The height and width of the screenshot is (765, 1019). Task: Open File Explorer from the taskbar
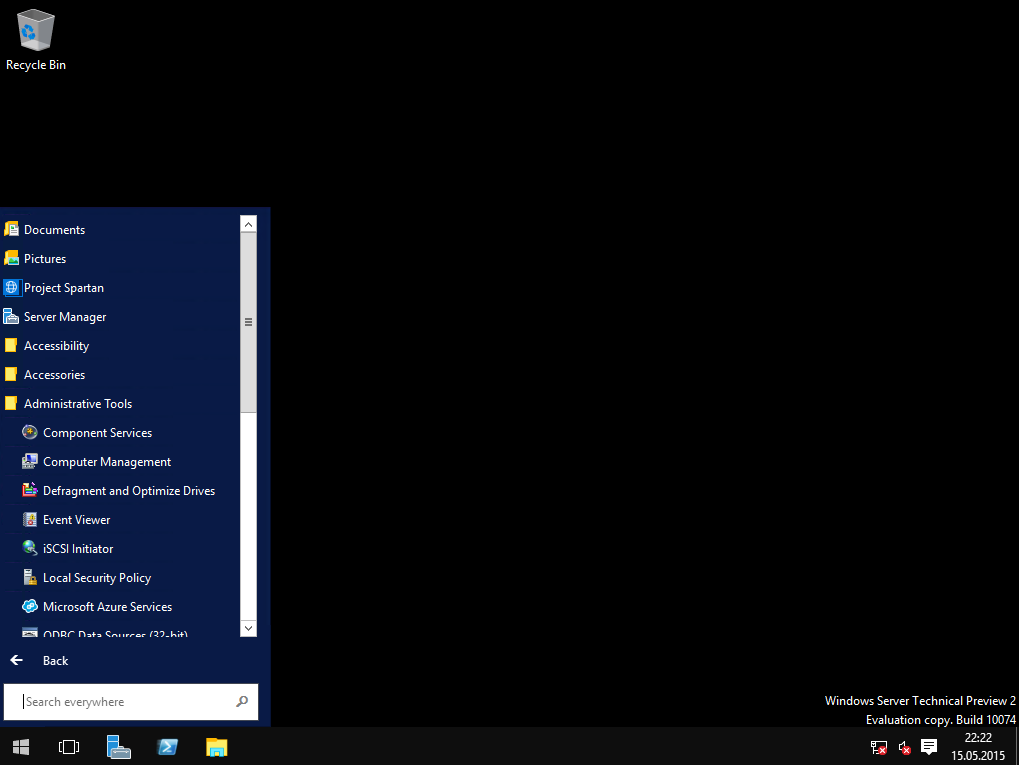click(x=216, y=747)
